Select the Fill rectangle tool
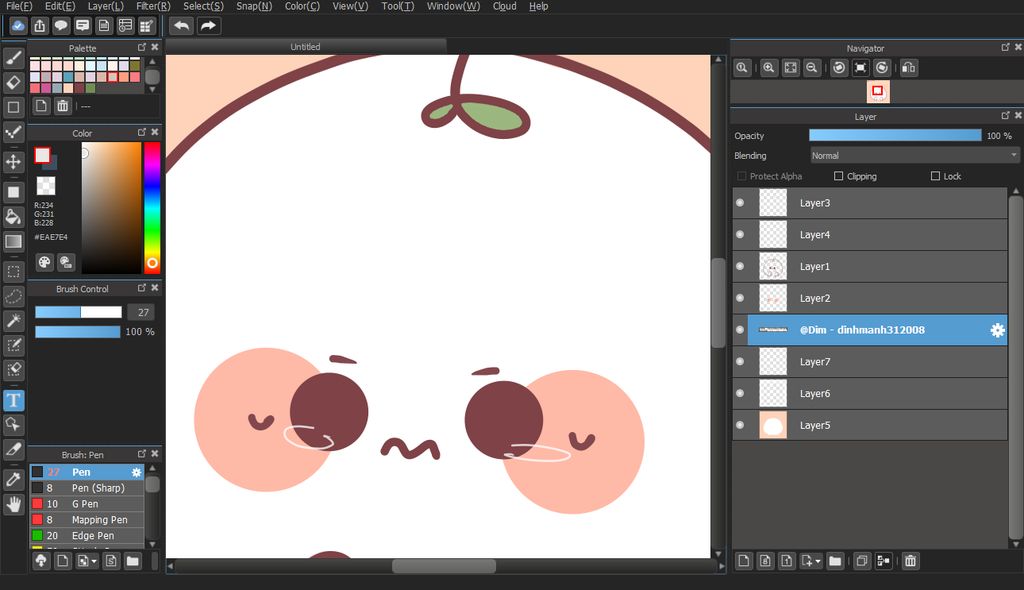The image size is (1024, 590). point(14,192)
